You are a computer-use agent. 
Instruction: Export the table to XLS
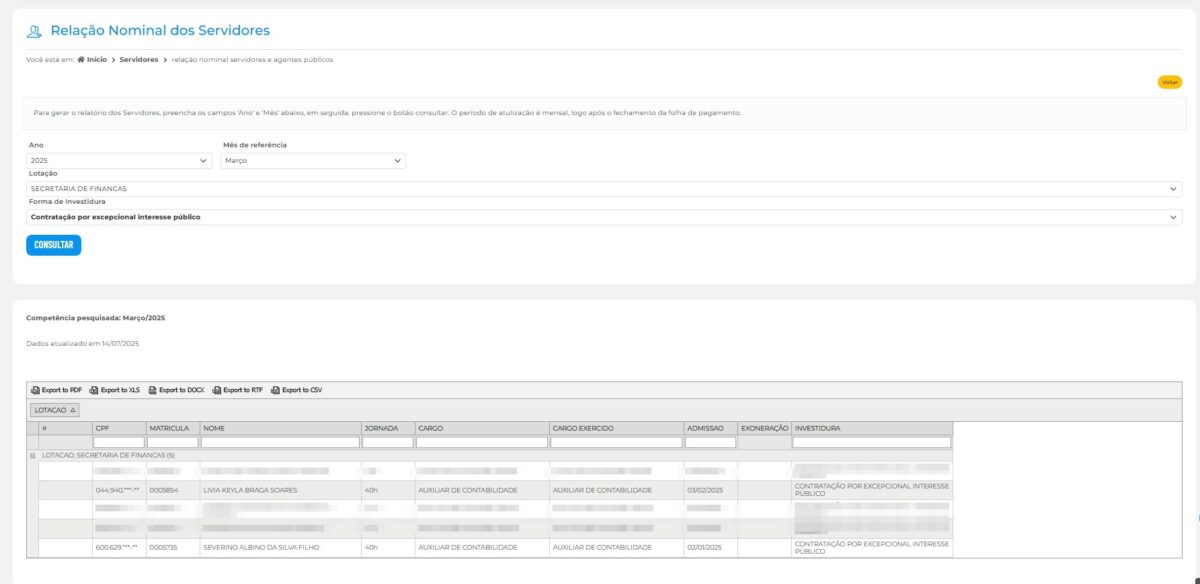tap(114, 390)
